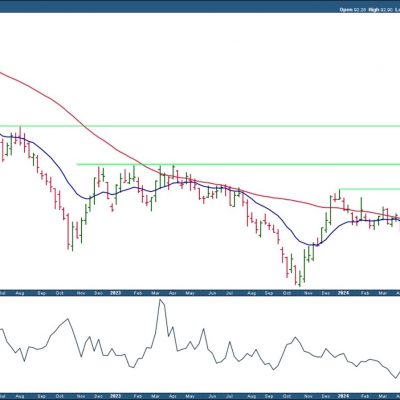
Task: Click the Oct label after 2023 on upper axis
Action: [x=286, y=293]
